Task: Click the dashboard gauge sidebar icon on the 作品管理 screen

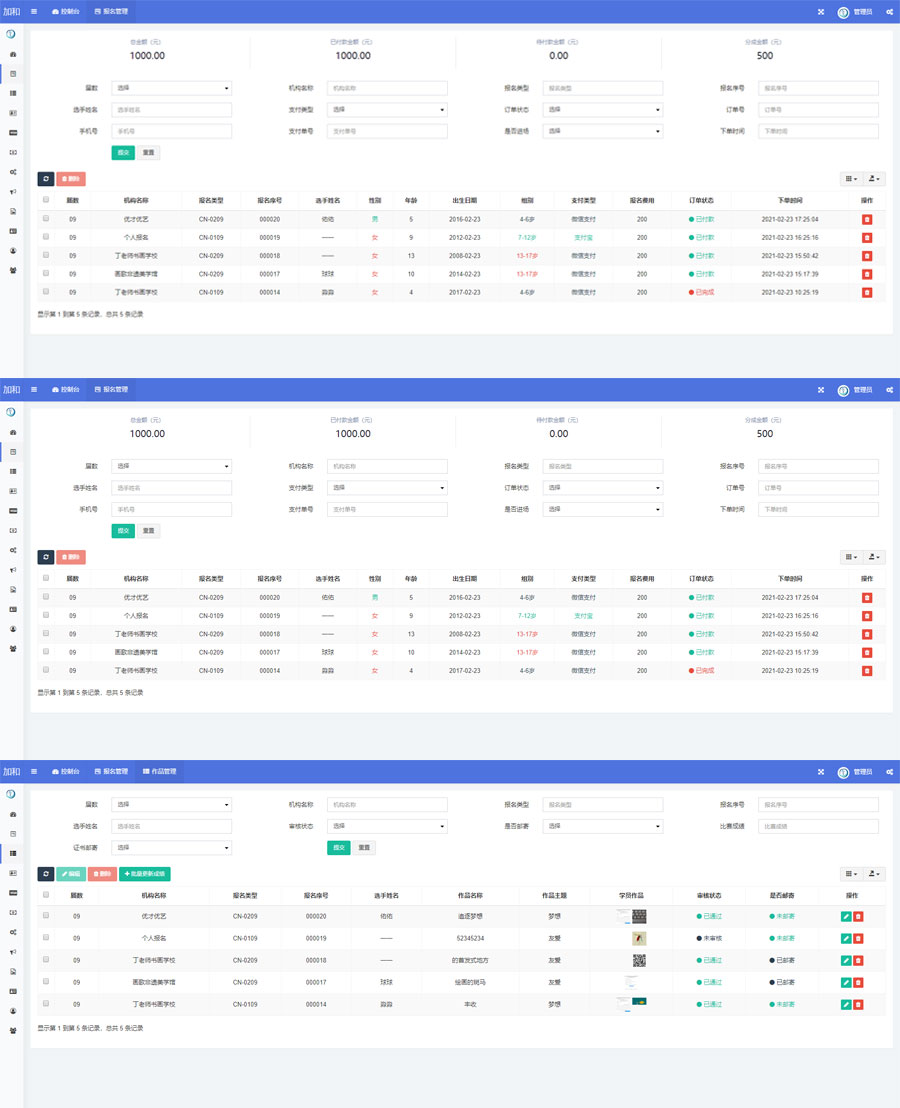Action: click(13, 814)
